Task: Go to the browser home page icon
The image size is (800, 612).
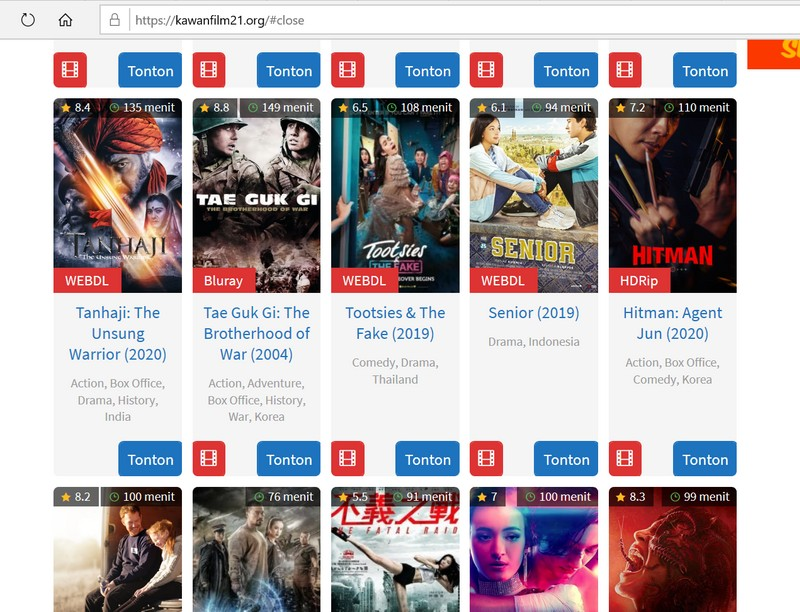Action: 65,20
